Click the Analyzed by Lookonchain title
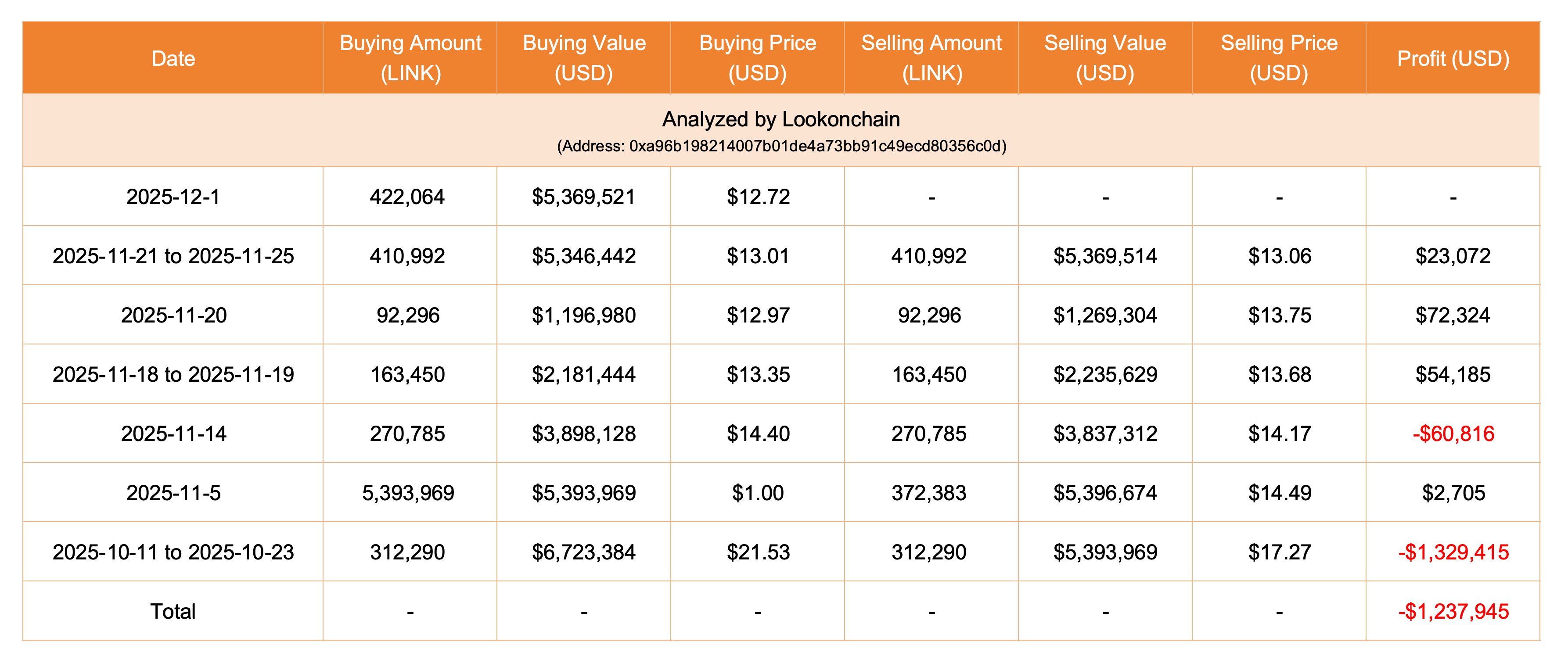The height and width of the screenshot is (663, 1568). [x=781, y=119]
